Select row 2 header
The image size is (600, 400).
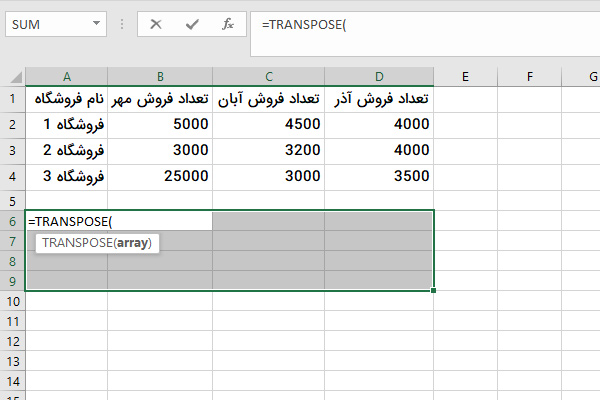point(13,125)
